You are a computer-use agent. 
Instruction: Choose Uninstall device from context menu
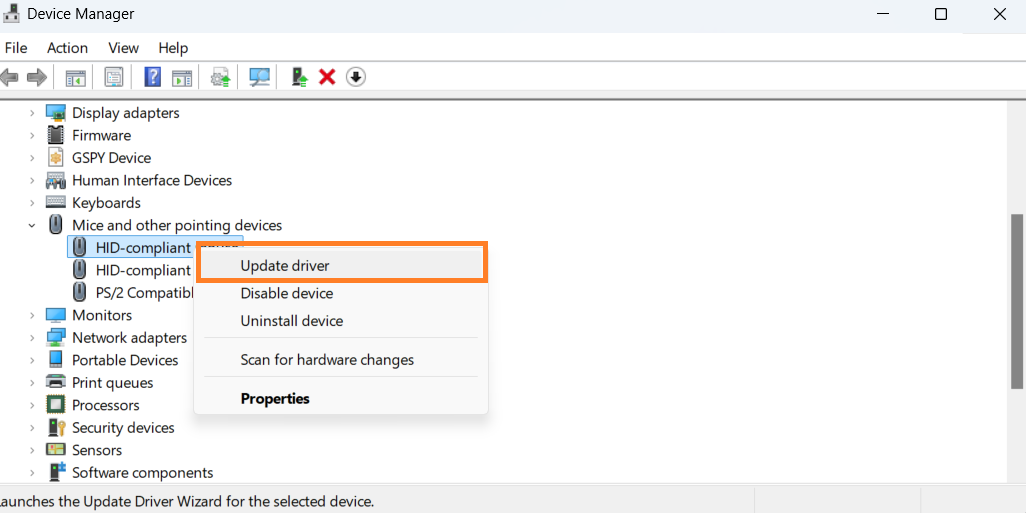pyautogui.click(x=341, y=321)
